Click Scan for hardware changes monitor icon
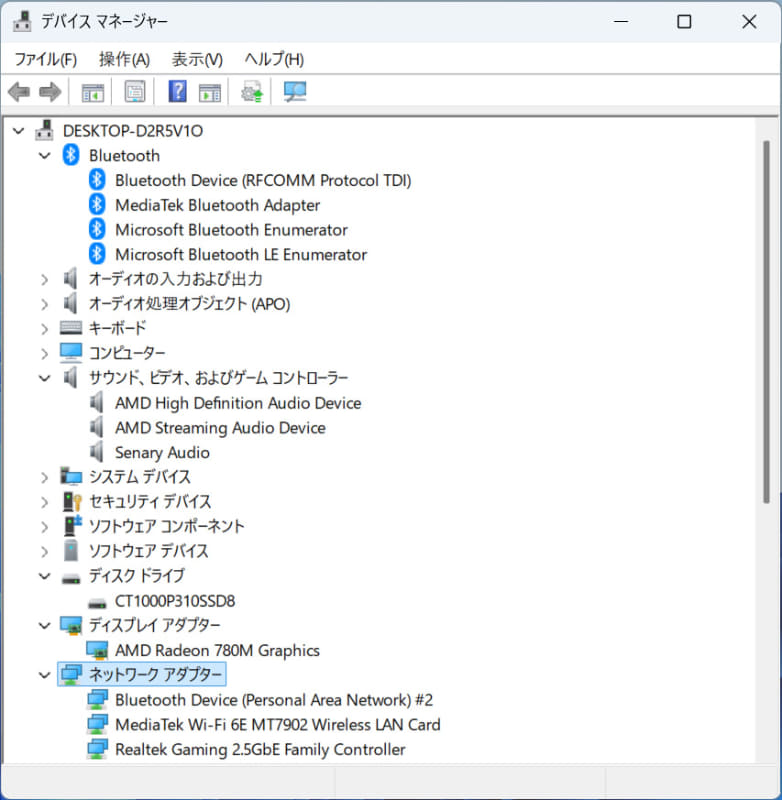 coord(294,92)
